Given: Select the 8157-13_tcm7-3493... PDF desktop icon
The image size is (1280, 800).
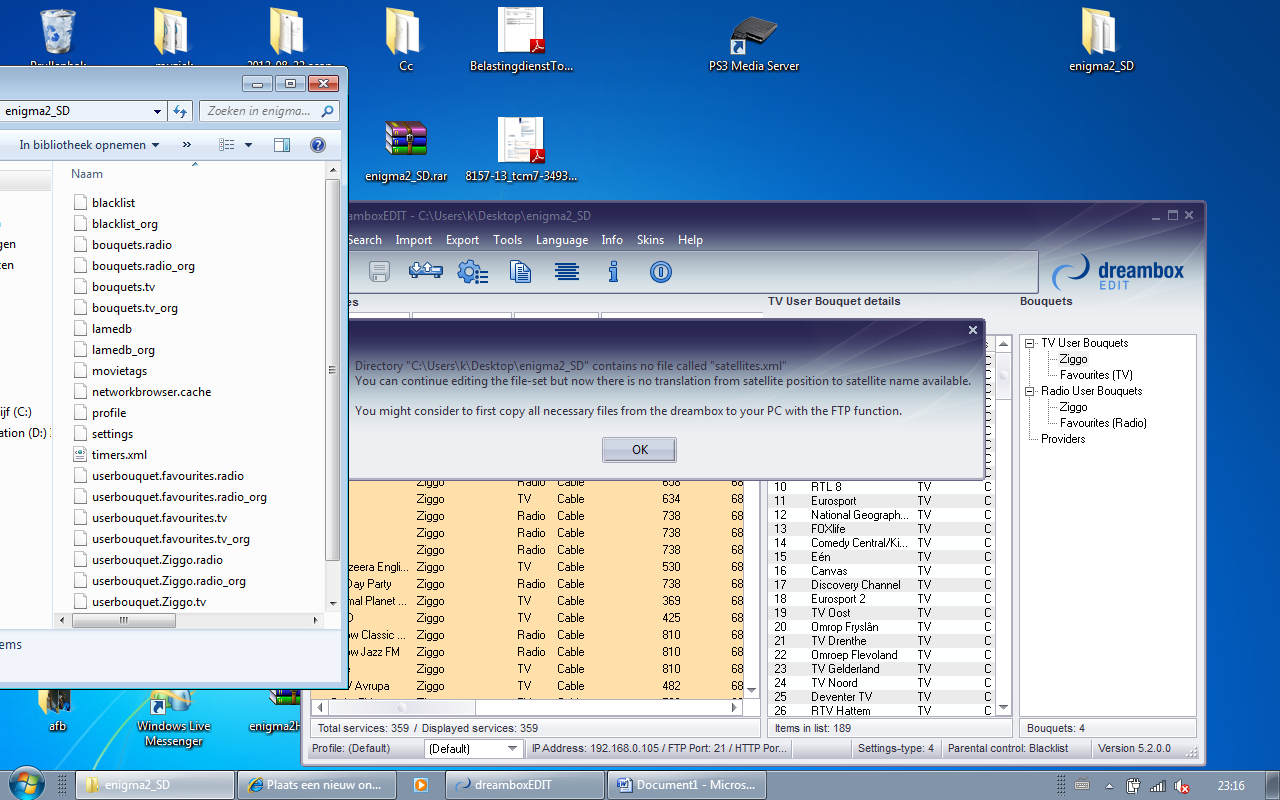Looking at the screenshot, I should pyautogui.click(x=521, y=150).
